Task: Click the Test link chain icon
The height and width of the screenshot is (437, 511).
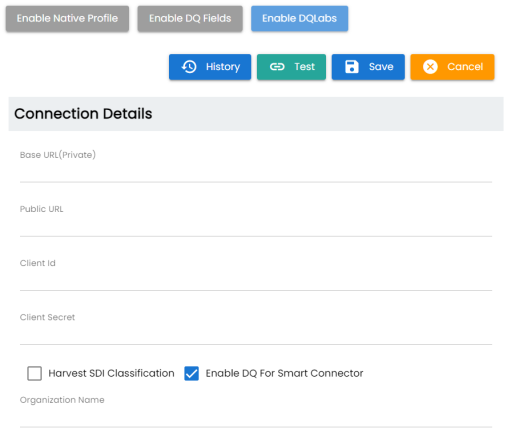Action: coord(277,67)
